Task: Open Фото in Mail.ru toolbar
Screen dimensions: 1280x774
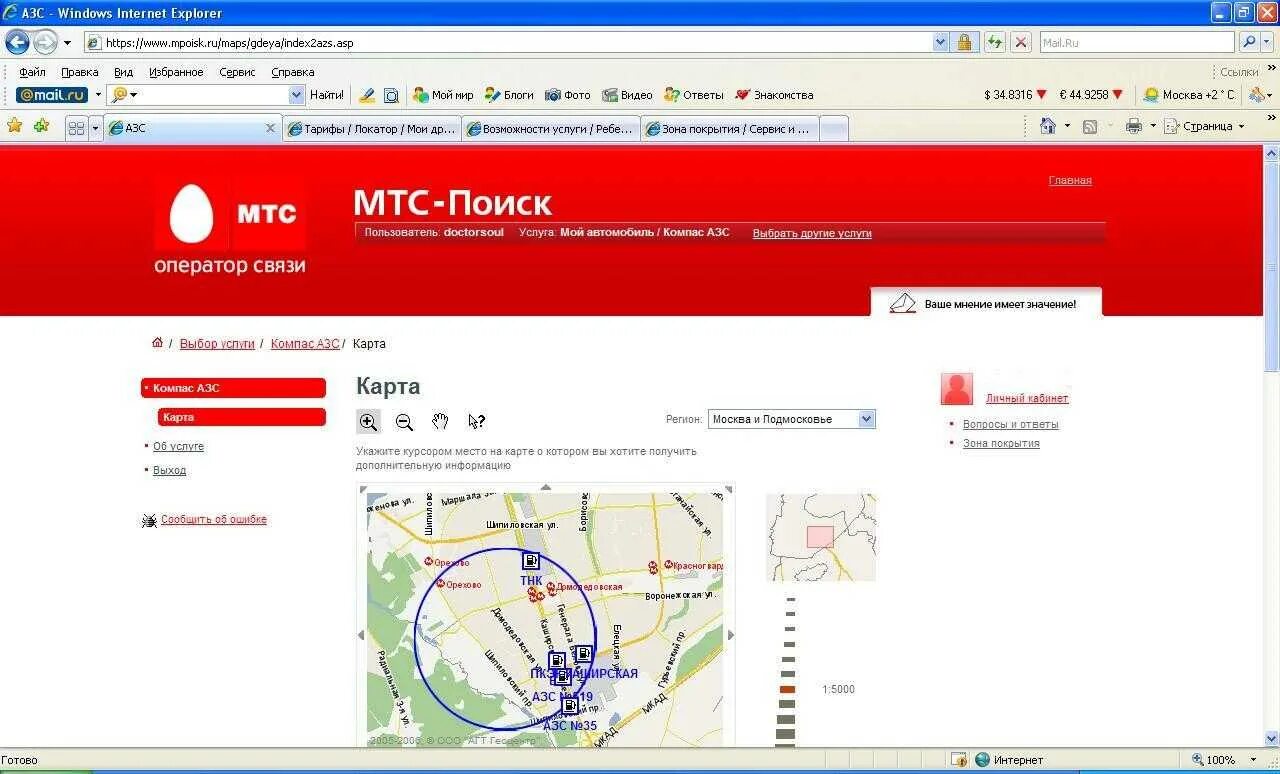Action: pos(567,95)
